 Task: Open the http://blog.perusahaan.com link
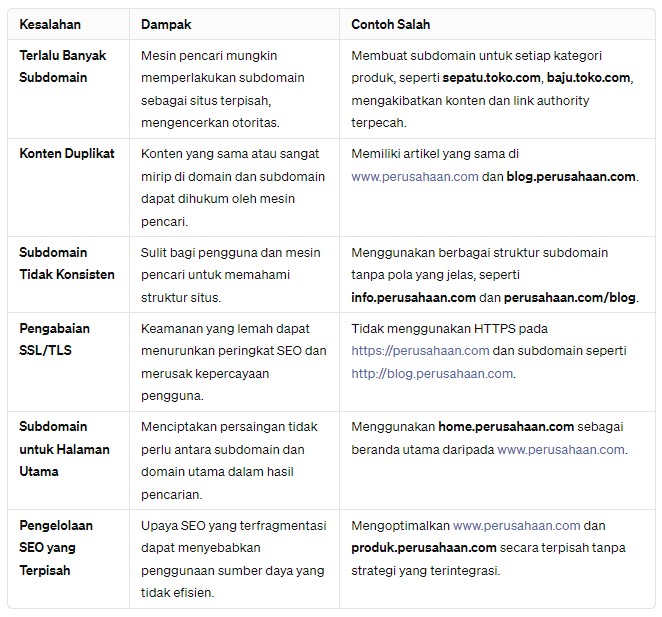tap(432, 373)
